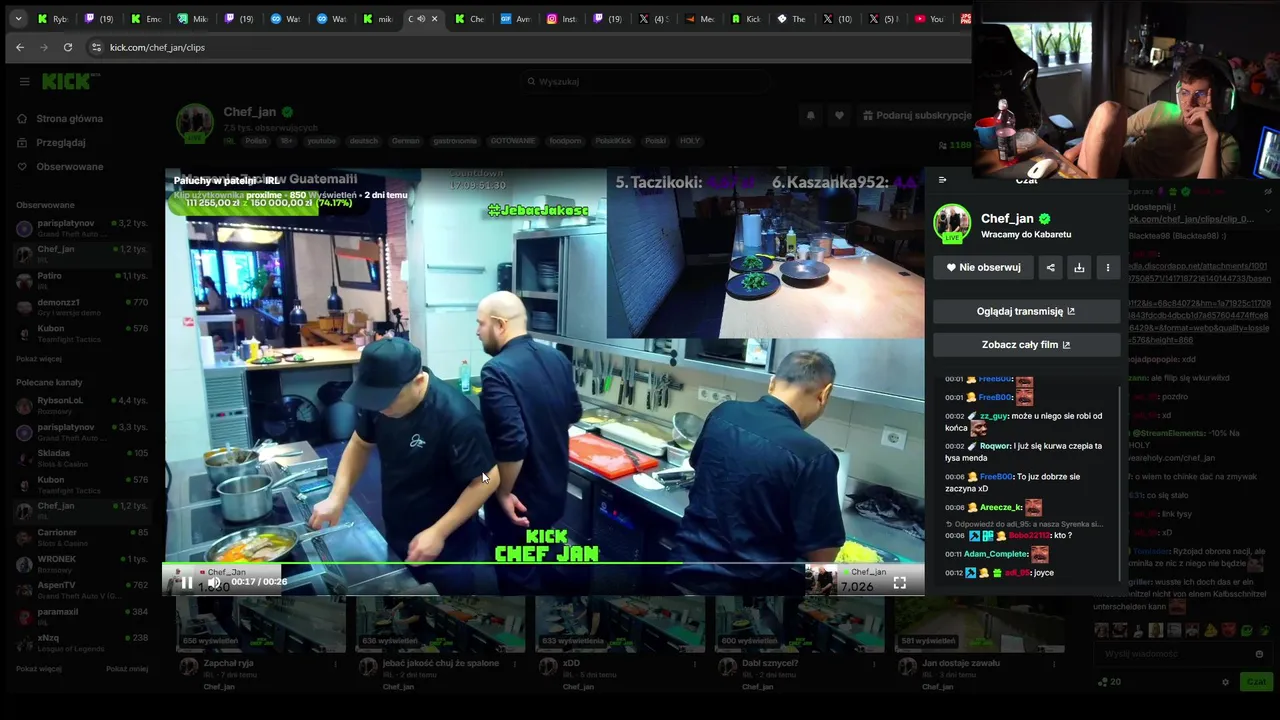Open Patiro channel in sidebar
Viewport: 1280px width, 720px height.
click(81, 280)
